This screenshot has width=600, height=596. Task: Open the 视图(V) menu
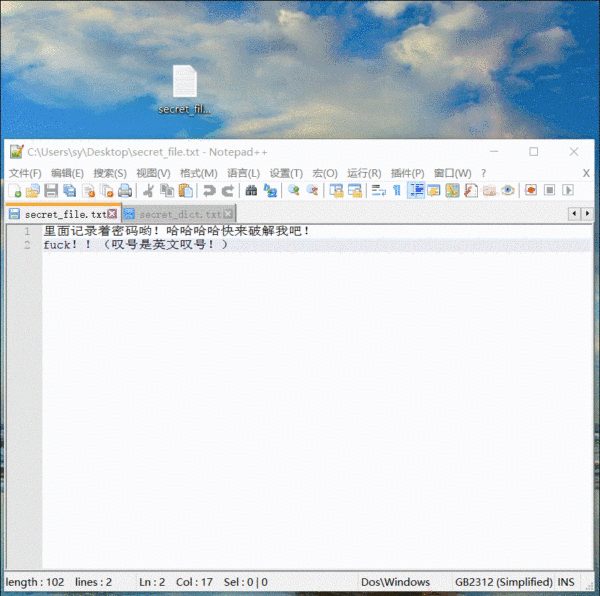tap(153, 173)
